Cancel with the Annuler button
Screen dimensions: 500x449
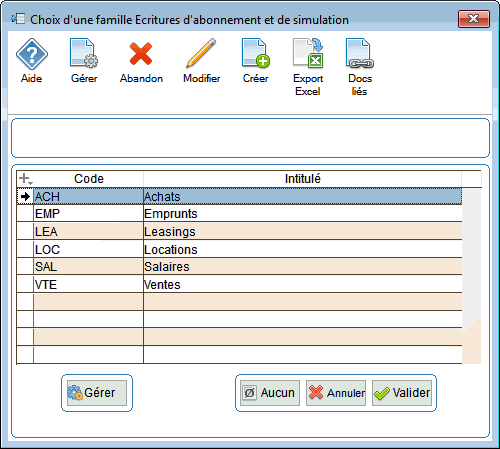click(x=336, y=393)
